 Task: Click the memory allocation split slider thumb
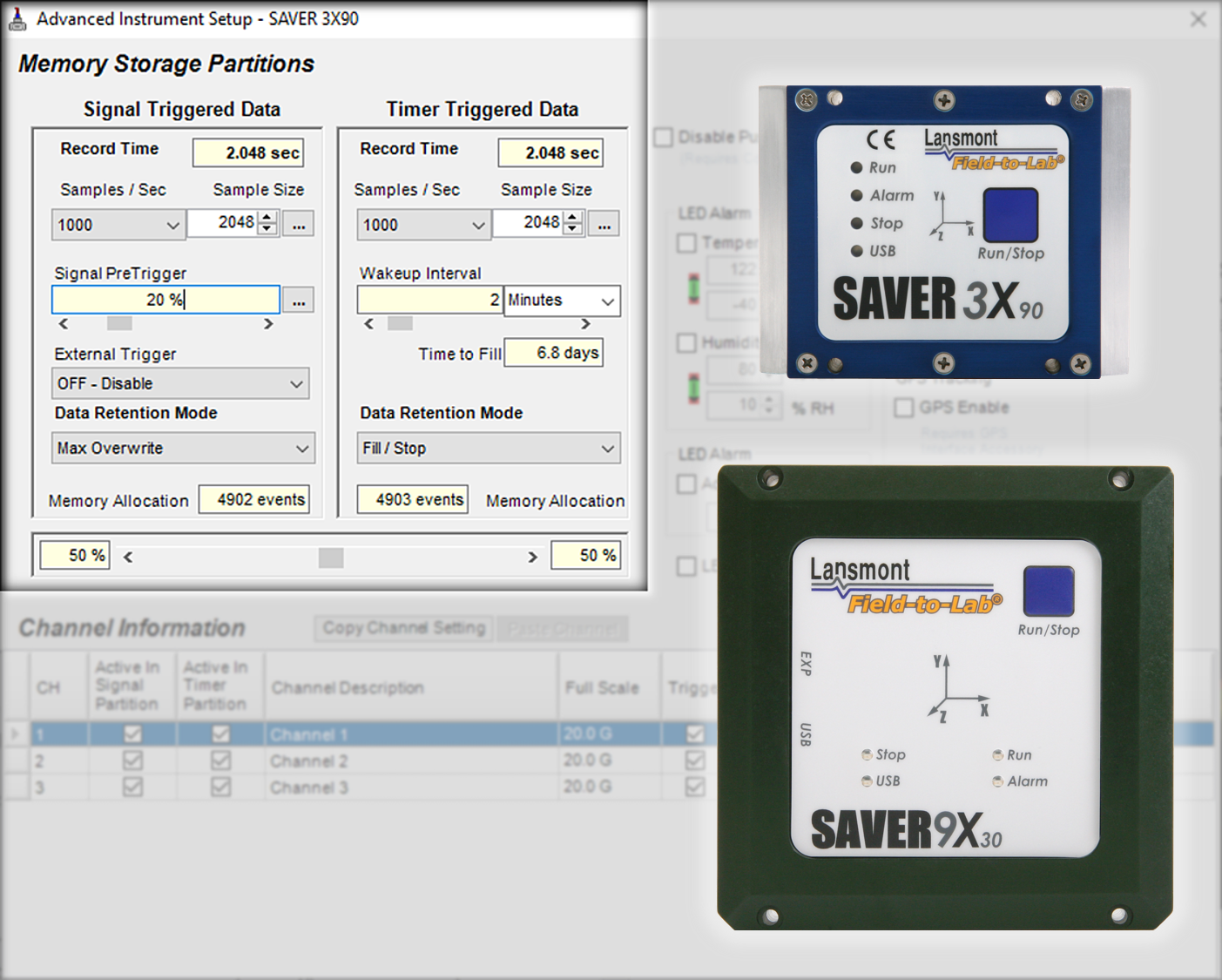click(331, 558)
